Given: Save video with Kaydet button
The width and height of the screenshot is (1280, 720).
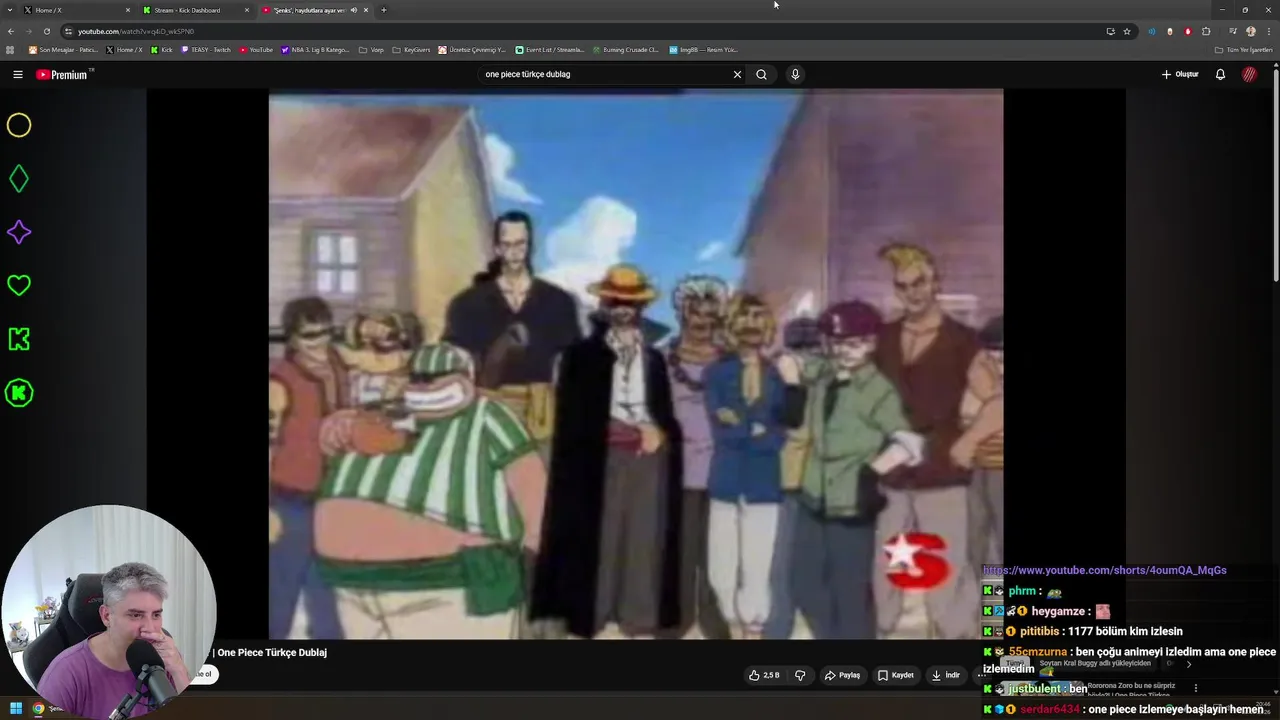Looking at the screenshot, I should point(895,675).
